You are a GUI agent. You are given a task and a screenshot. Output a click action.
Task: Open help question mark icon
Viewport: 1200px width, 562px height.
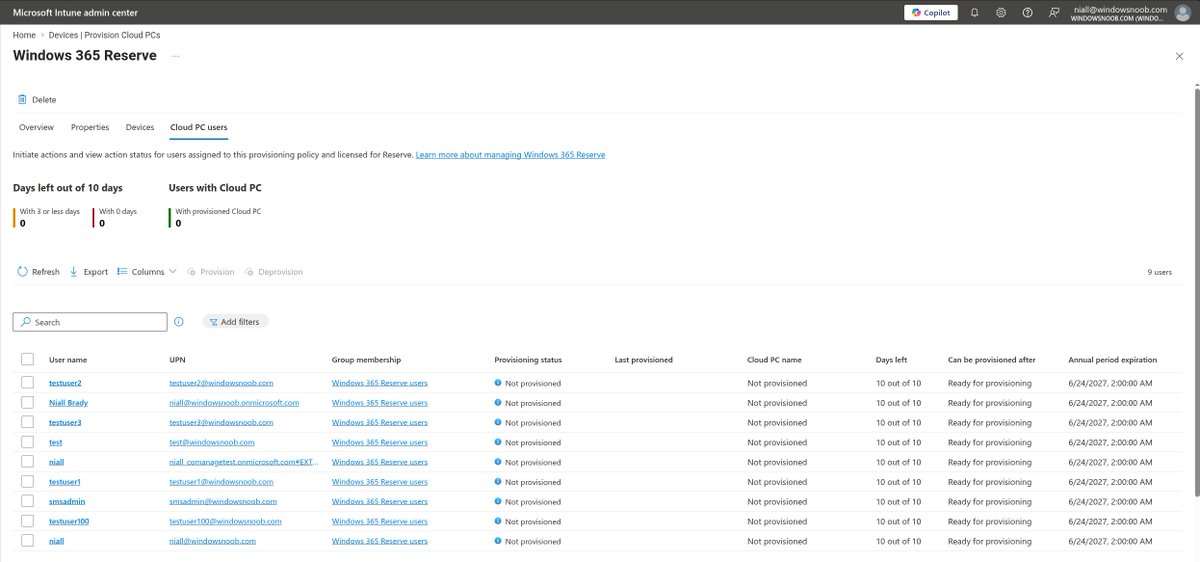[x=1027, y=12]
